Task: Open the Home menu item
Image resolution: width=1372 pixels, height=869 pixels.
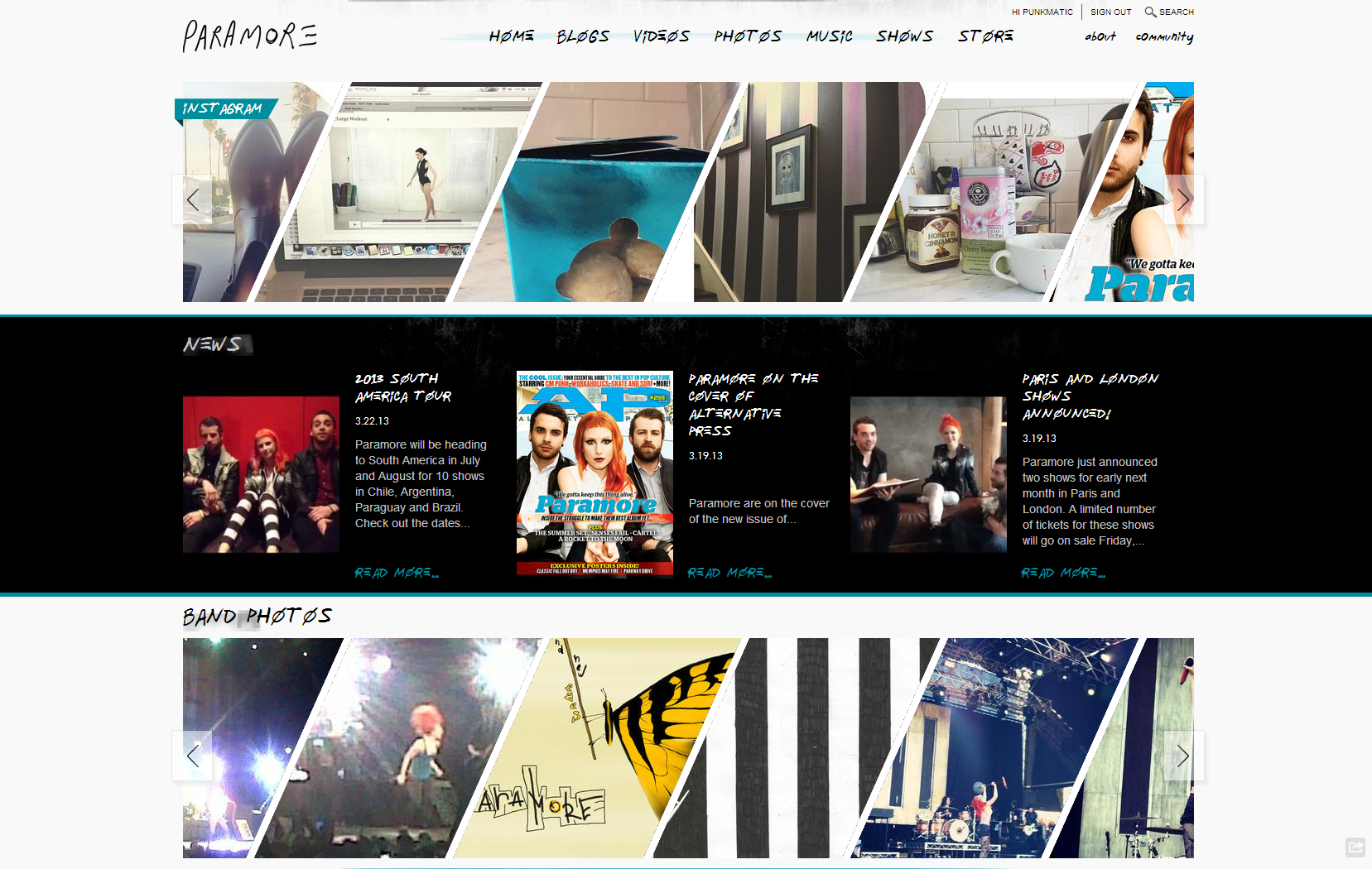Action: [x=511, y=36]
